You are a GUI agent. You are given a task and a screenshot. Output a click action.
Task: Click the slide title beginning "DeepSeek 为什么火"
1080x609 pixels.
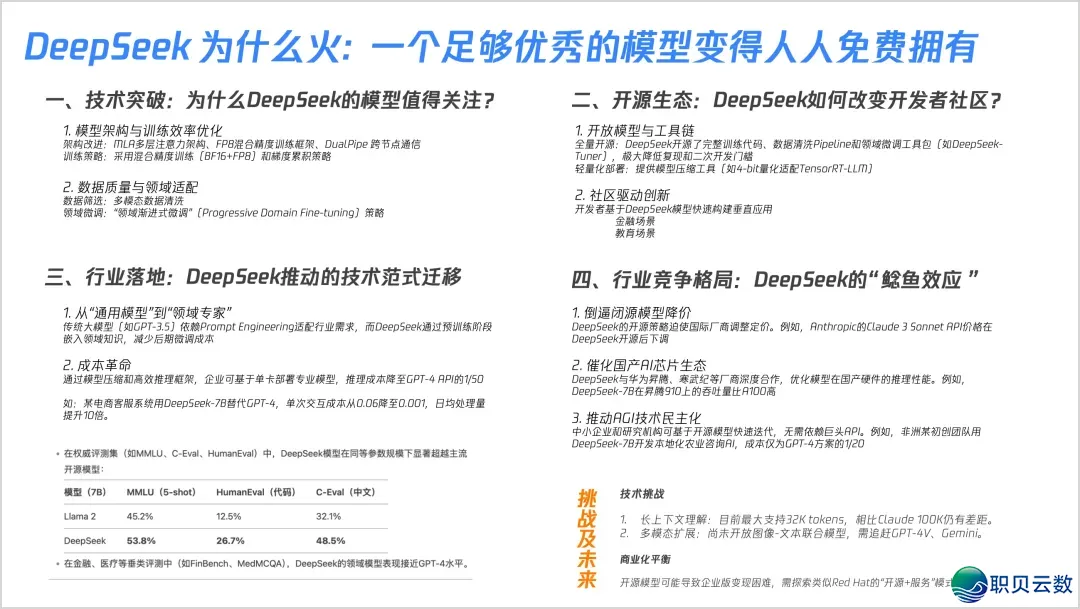pyautogui.click(x=501, y=47)
